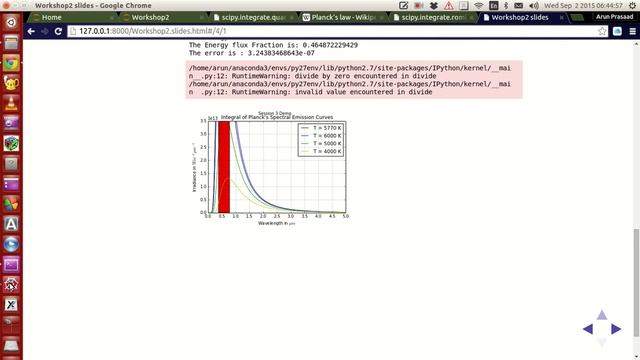Go to the next slide with right arrow
The width and height of the screenshot is (640, 360).
(616, 329)
